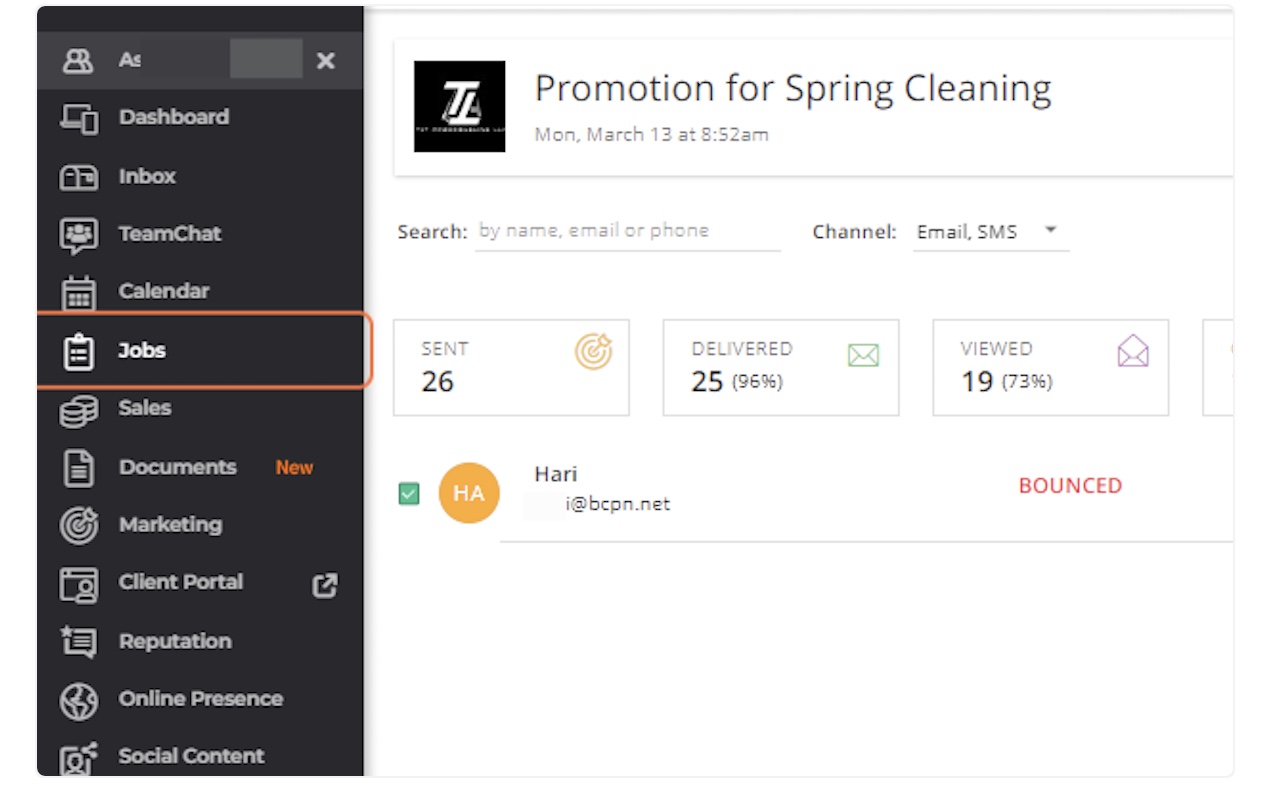Screen dimensions: 1268x804
Task: Click the Reputation star-list icon
Action: point(79,642)
